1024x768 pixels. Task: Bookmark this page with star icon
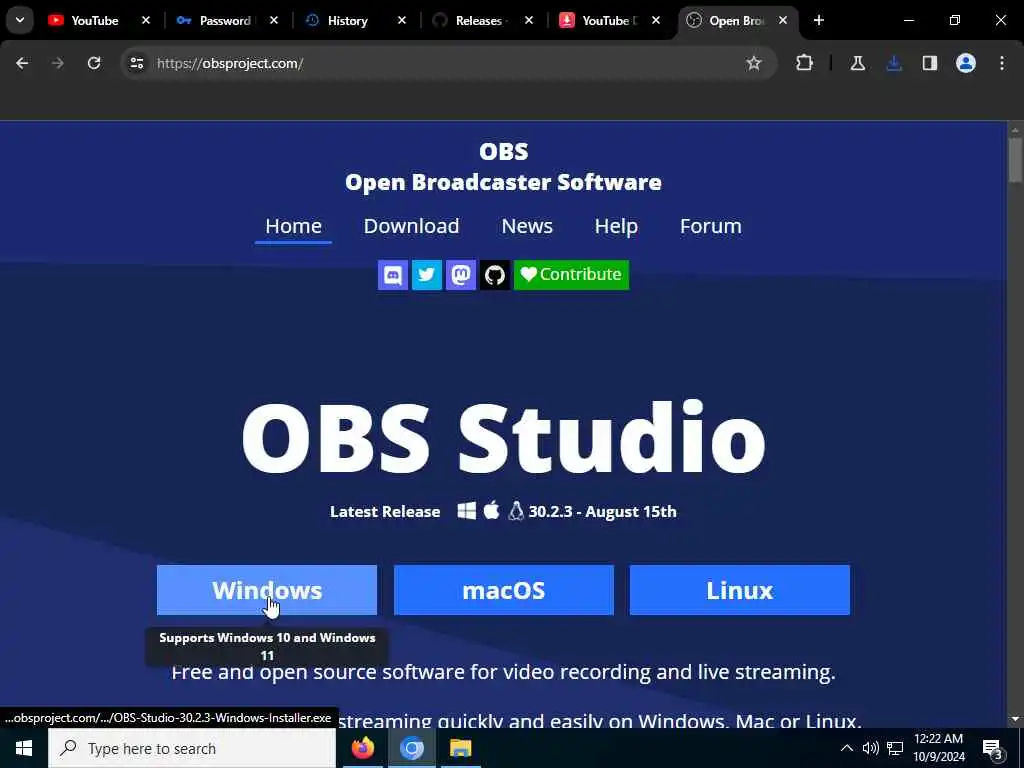coord(754,63)
